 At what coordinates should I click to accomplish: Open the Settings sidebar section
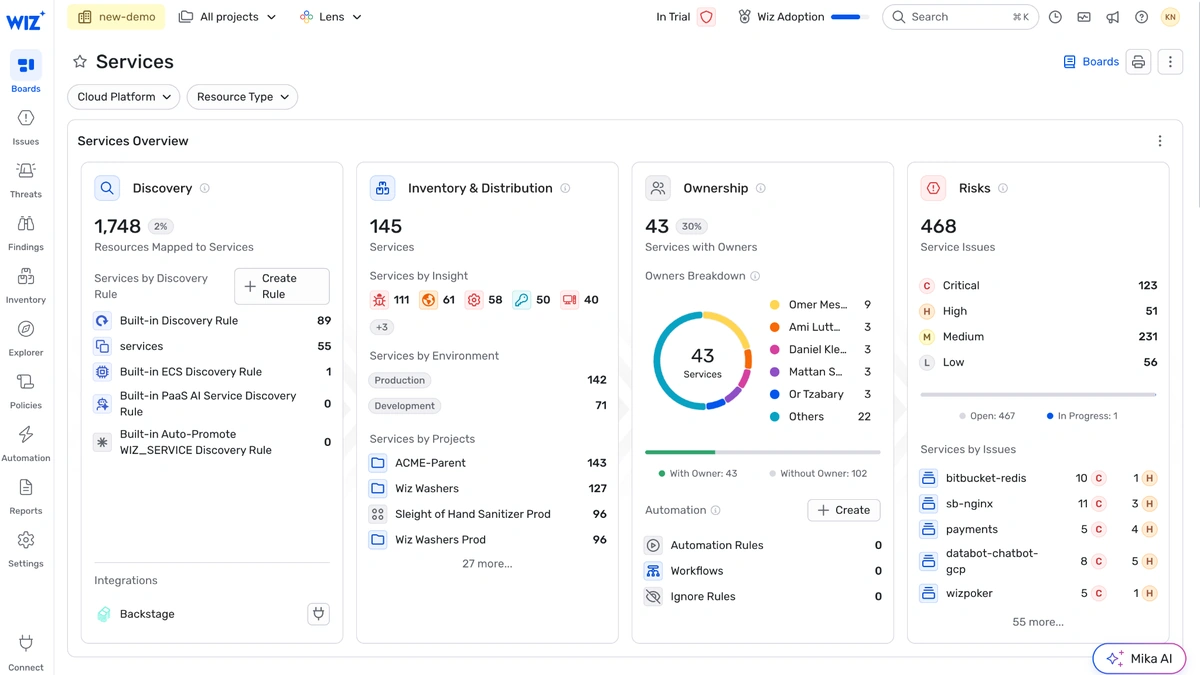pyautogui.click(x=26, y=549)
